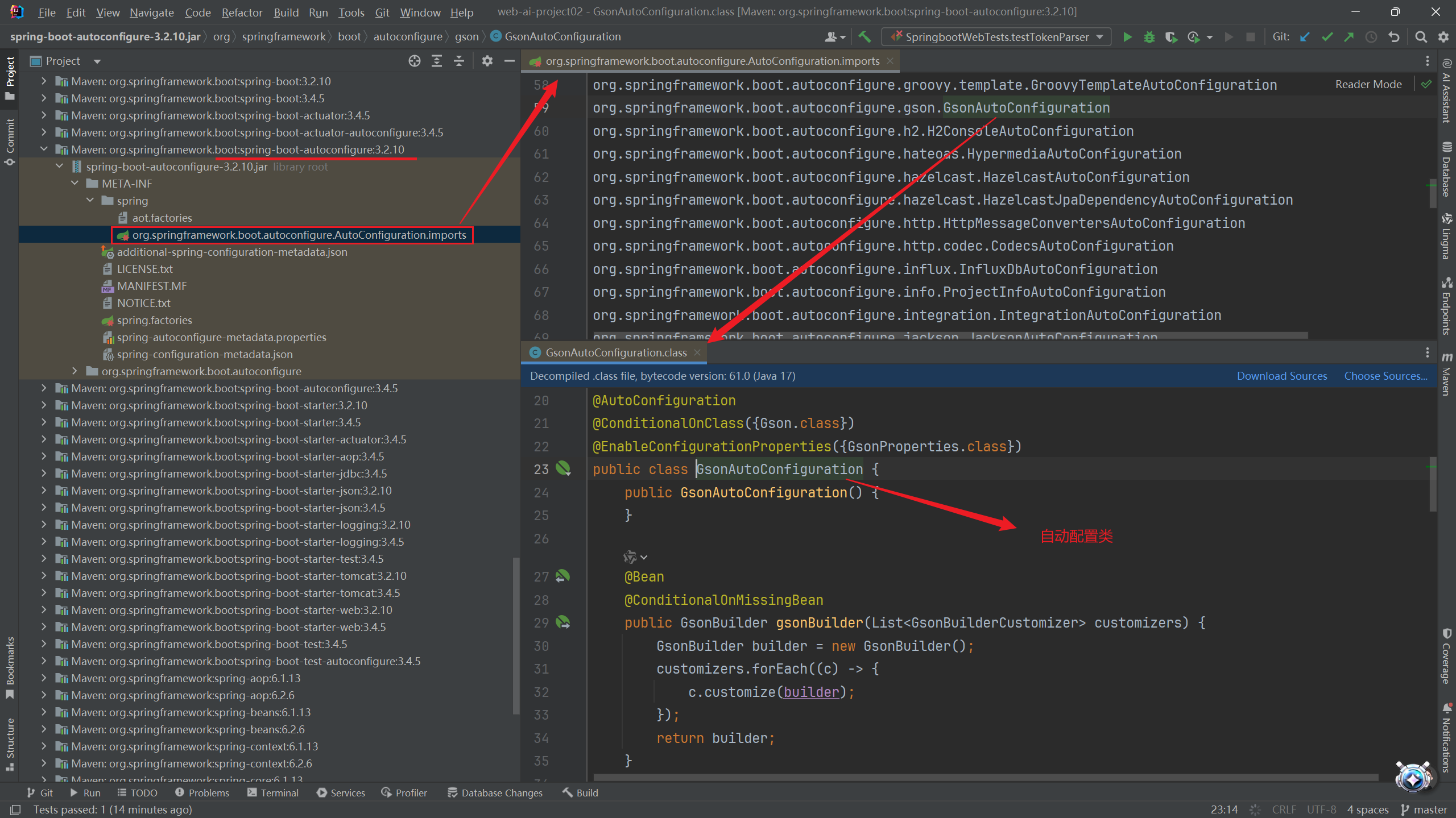The image size is (1456, 818).
Task: Open the Refactor menu
Action: point(242,12)
